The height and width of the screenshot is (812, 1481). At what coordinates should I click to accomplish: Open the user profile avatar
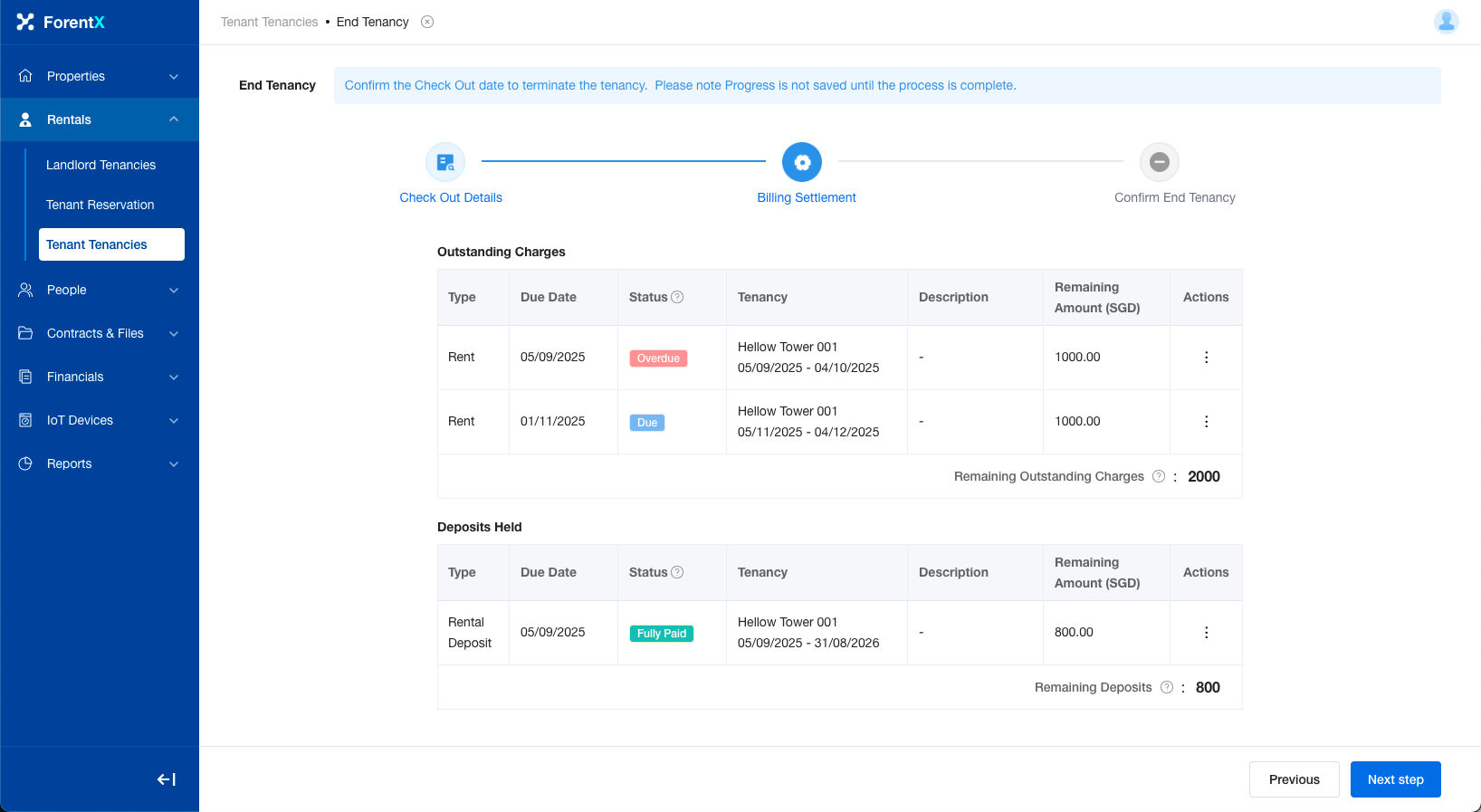coord(1446,22)
